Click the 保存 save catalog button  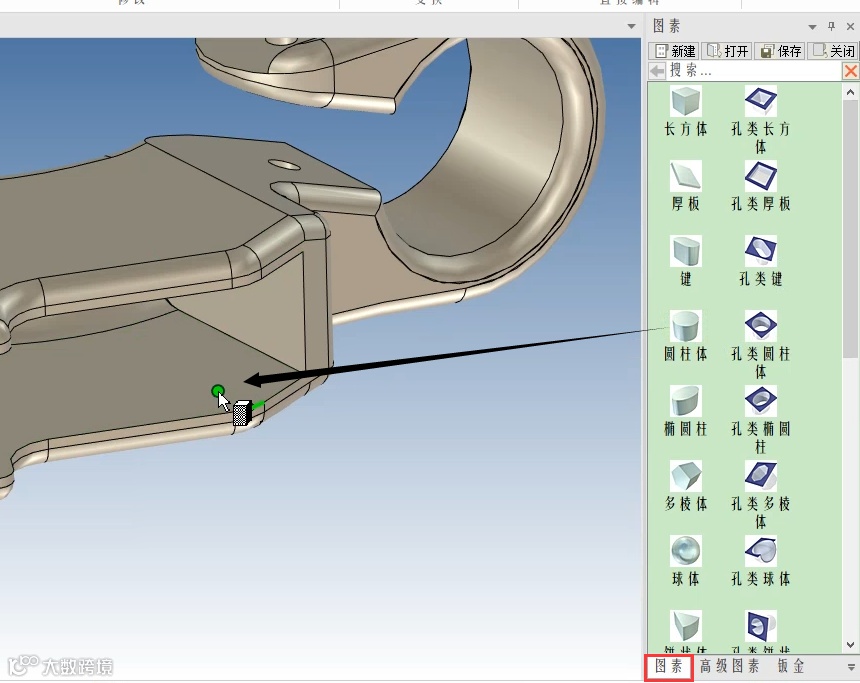click(x=780, y=51)
